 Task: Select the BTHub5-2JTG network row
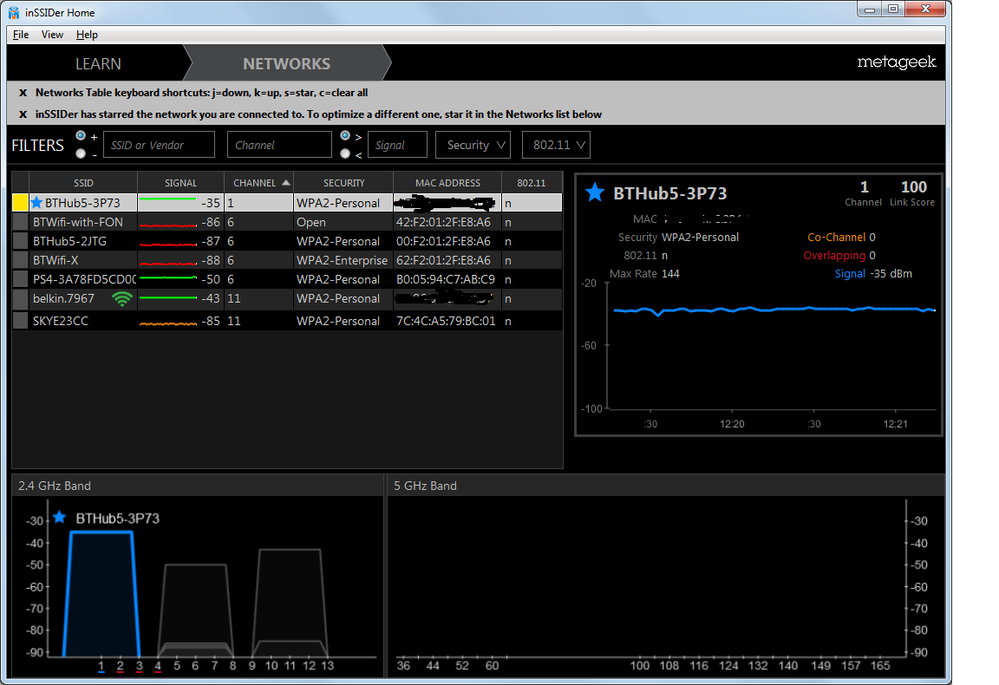287,241
